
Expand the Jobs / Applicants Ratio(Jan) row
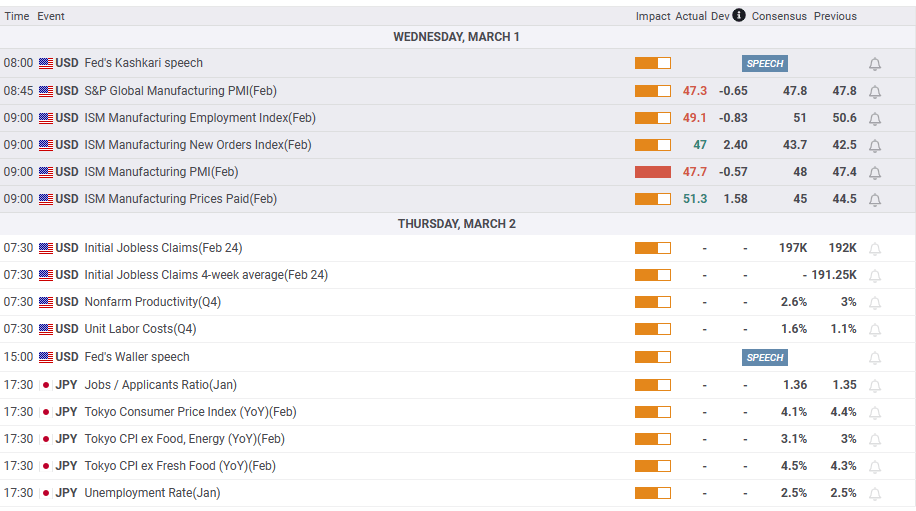160,385
